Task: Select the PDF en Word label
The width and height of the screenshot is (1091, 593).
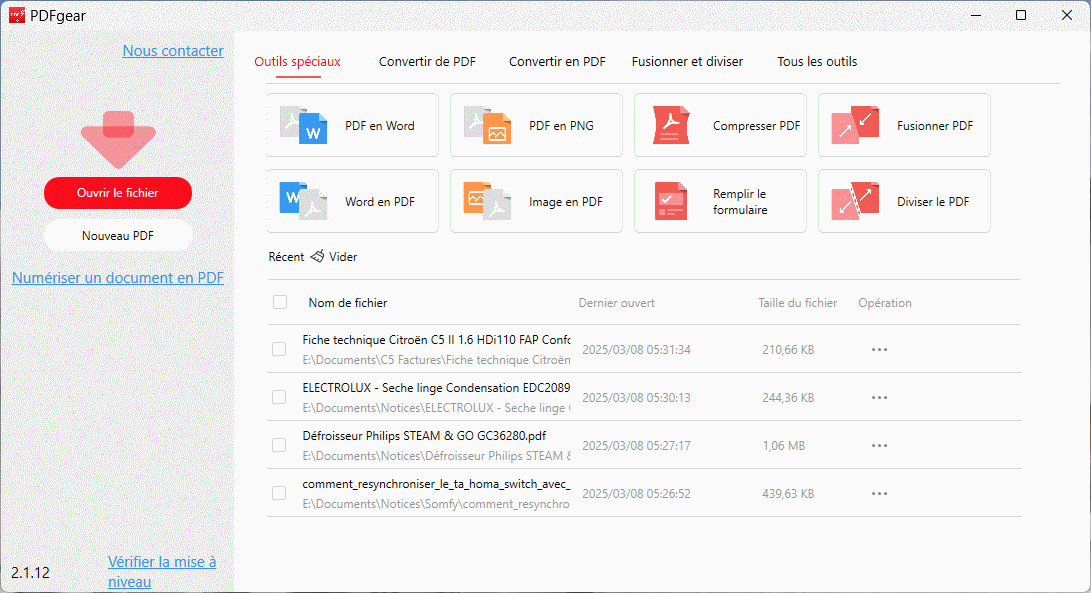Action: pos(380,126)
